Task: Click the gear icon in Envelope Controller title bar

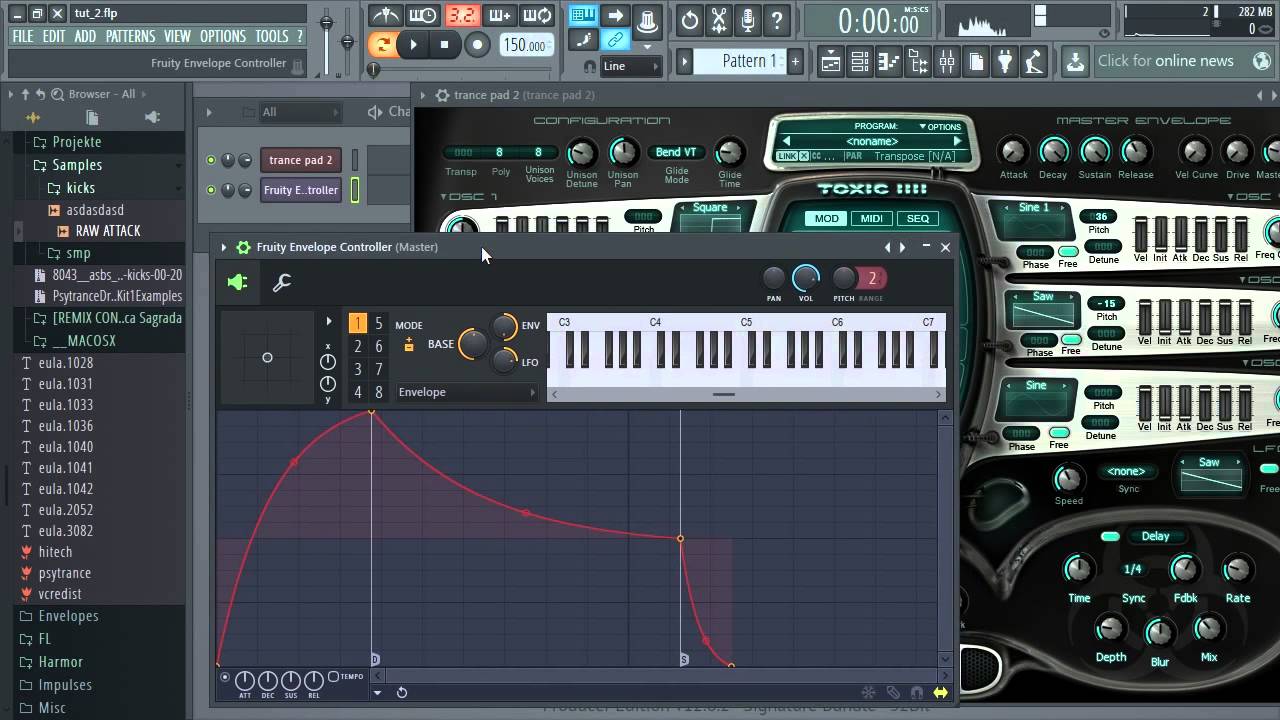Action: [x=243, y=247]
